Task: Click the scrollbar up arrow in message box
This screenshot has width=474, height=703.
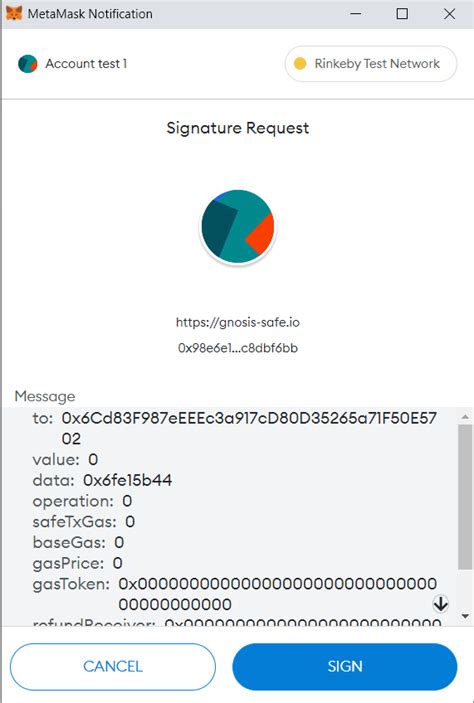Action: (465, 417)
